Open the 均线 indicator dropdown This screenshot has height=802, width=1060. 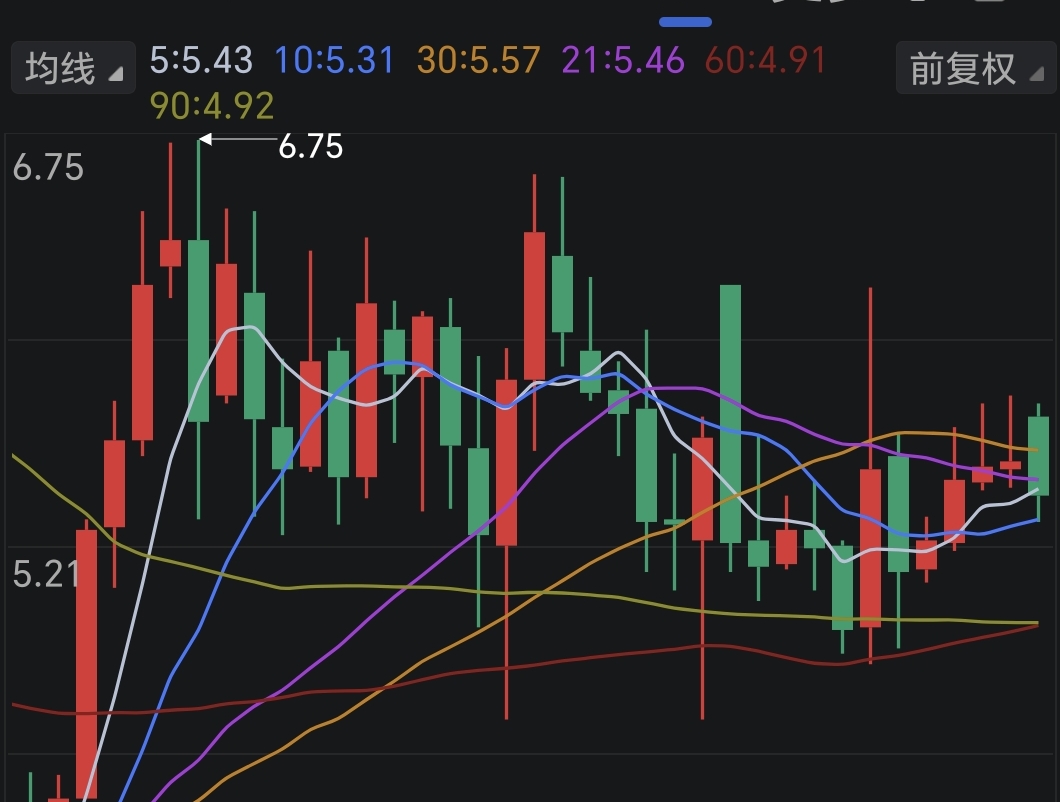[x=73, y=68]
